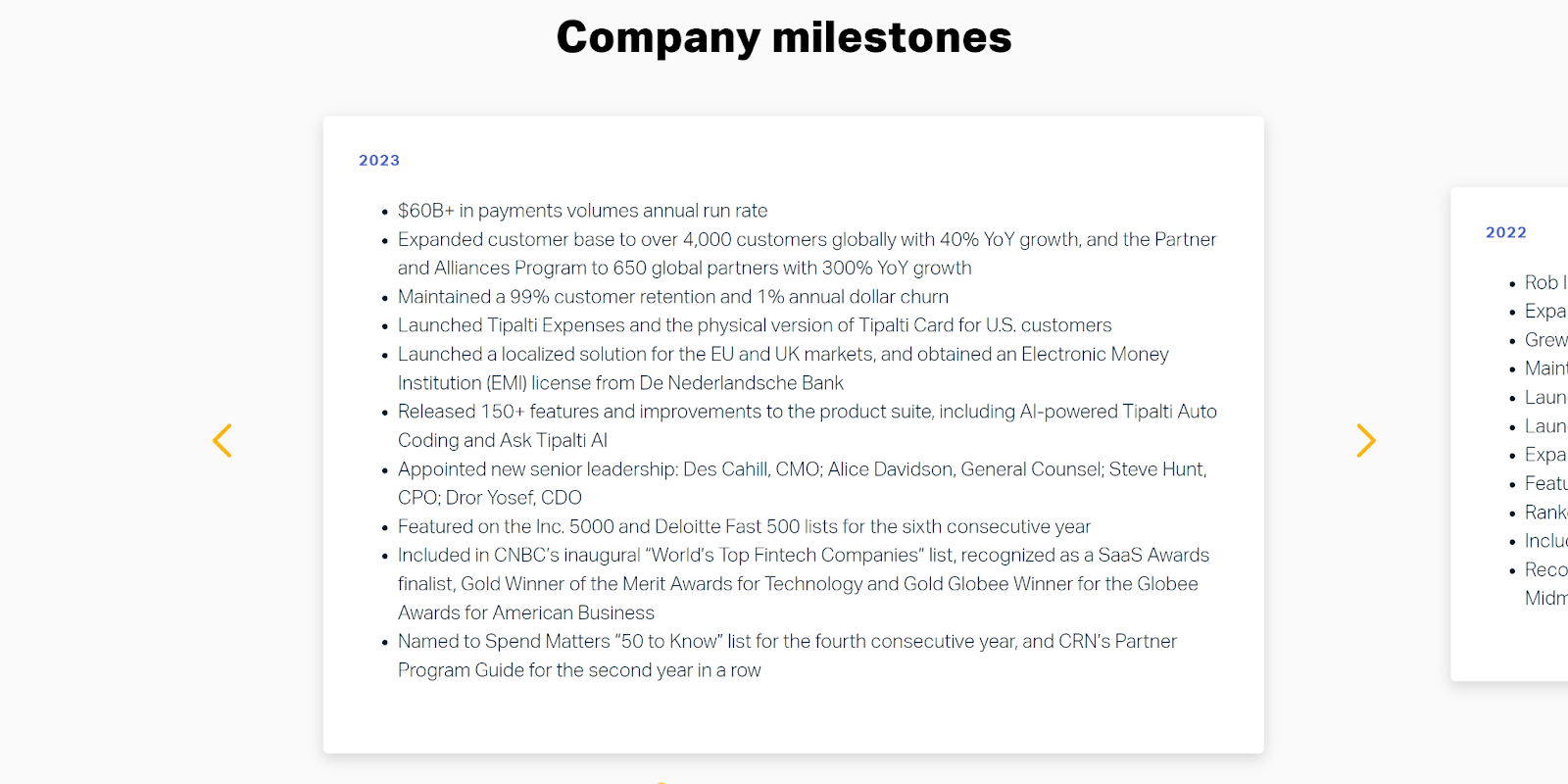Select the localized EU and UK solution bullet
Viewport: 1568px width, 784px height.
783,368
